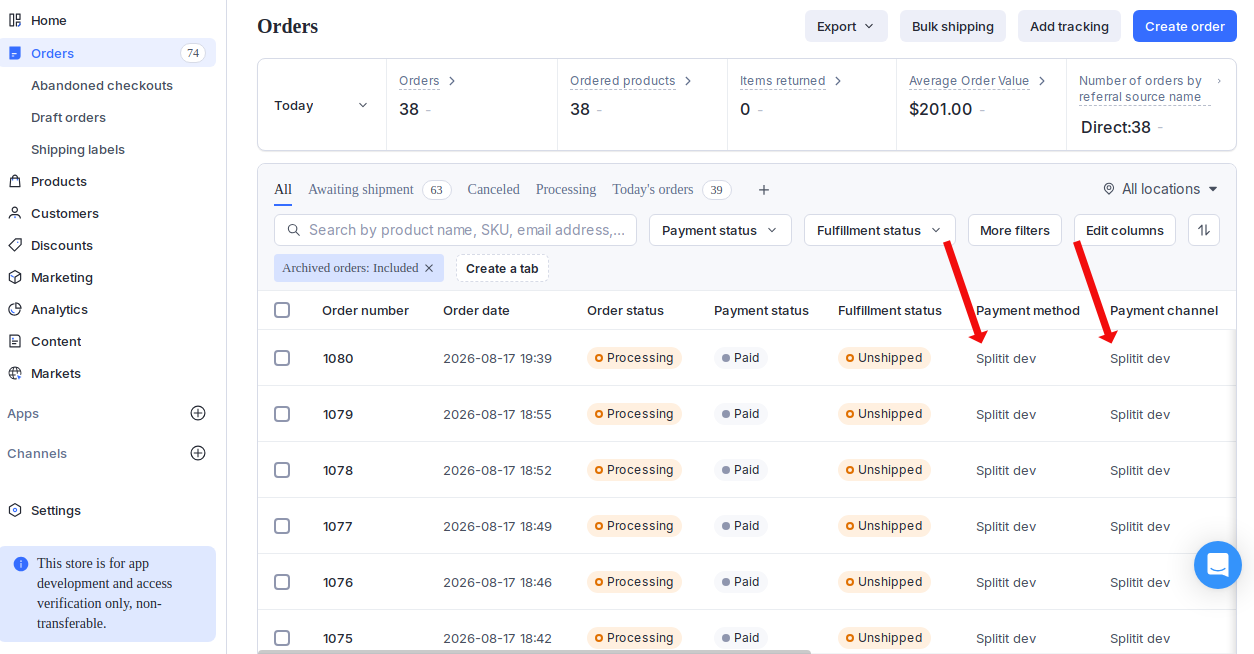Click the search magnifier icon
The height and width of the screenshot is (654, 1254).
click(x=294, y=230)
